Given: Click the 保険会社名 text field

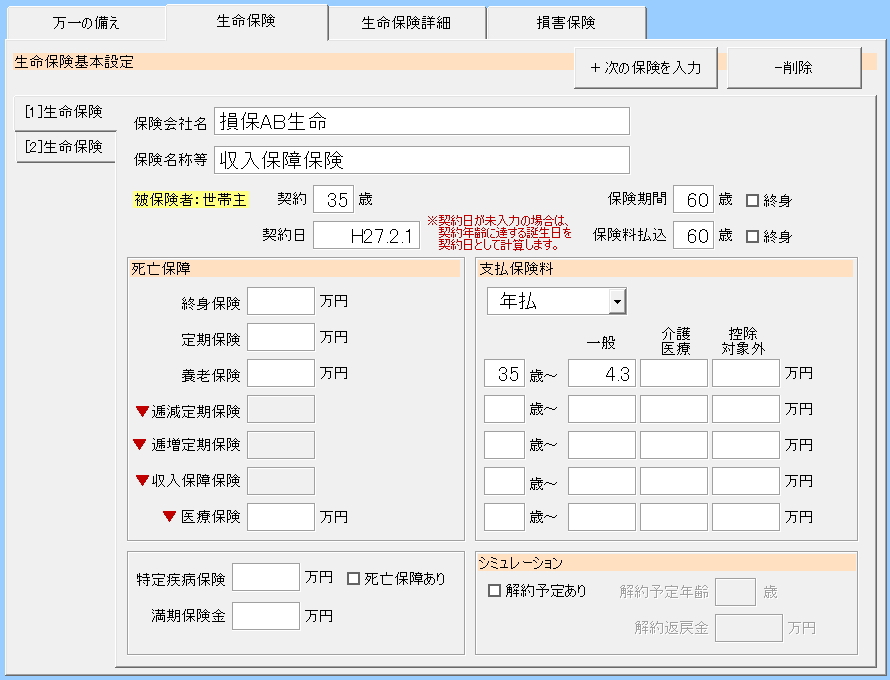Looking at the screenshot, I should (421, 122).
